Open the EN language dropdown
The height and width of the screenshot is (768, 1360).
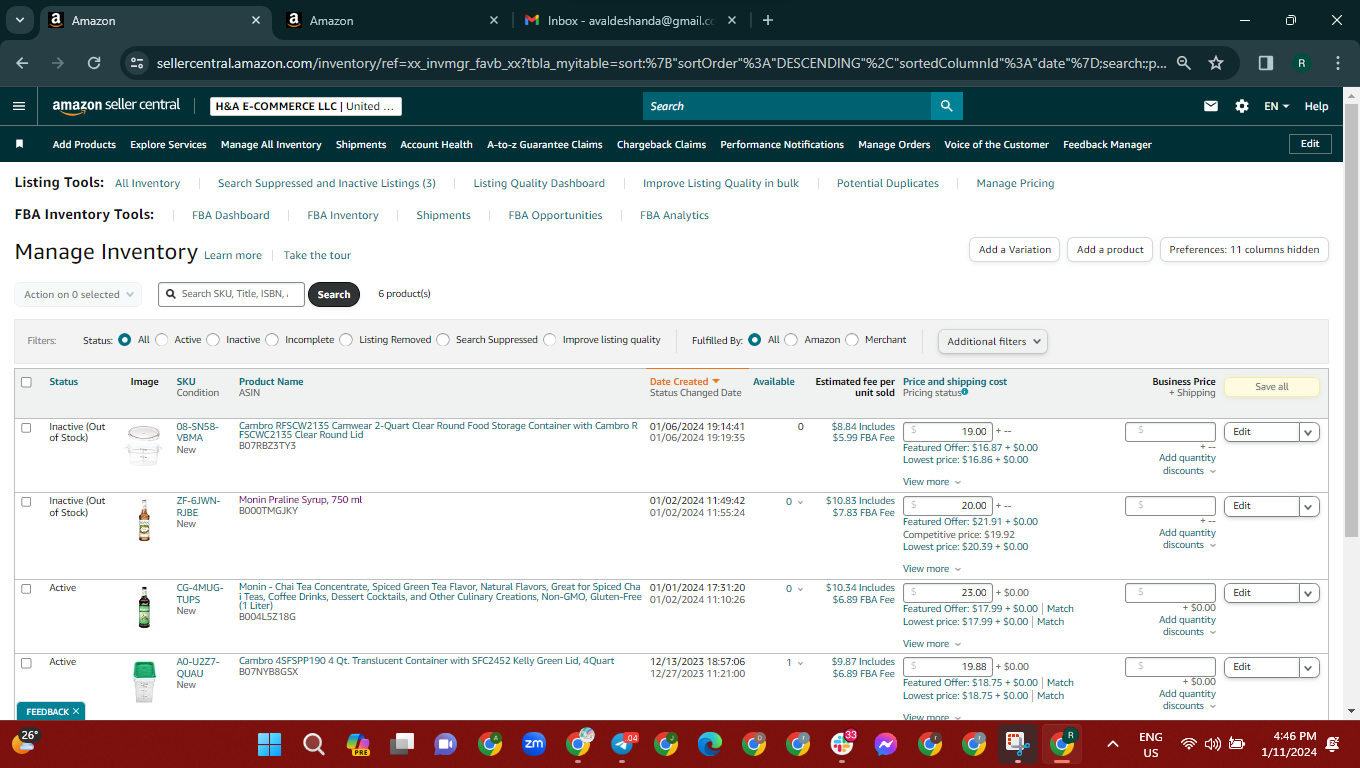point(1277,106)
